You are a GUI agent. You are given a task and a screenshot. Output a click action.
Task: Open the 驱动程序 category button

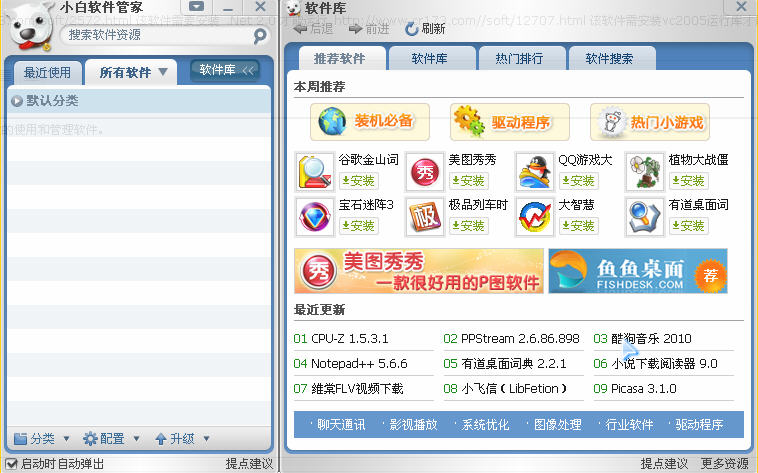click(510, 122)
